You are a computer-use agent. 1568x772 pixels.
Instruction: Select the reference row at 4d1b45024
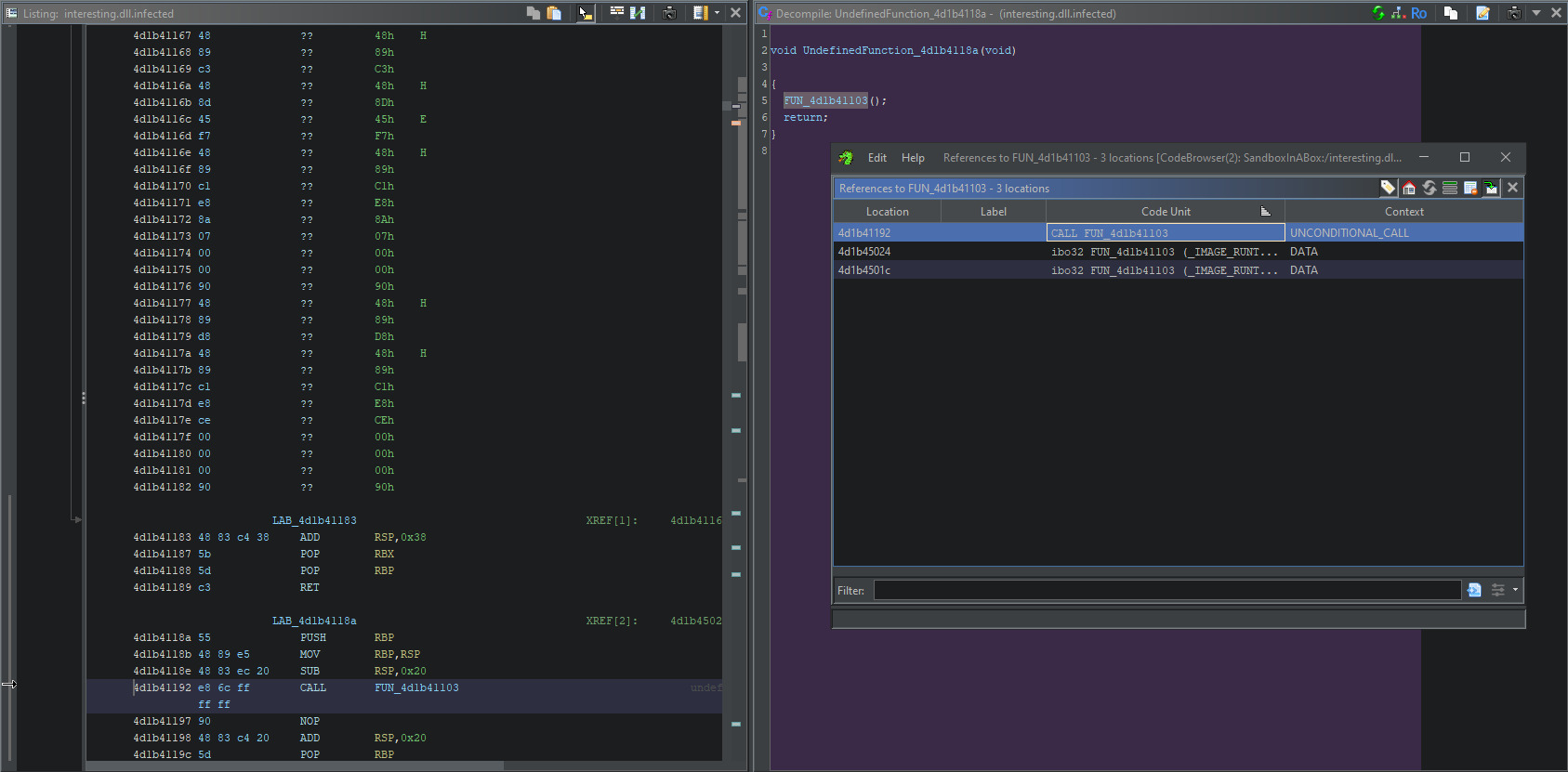coord(1179,252)
